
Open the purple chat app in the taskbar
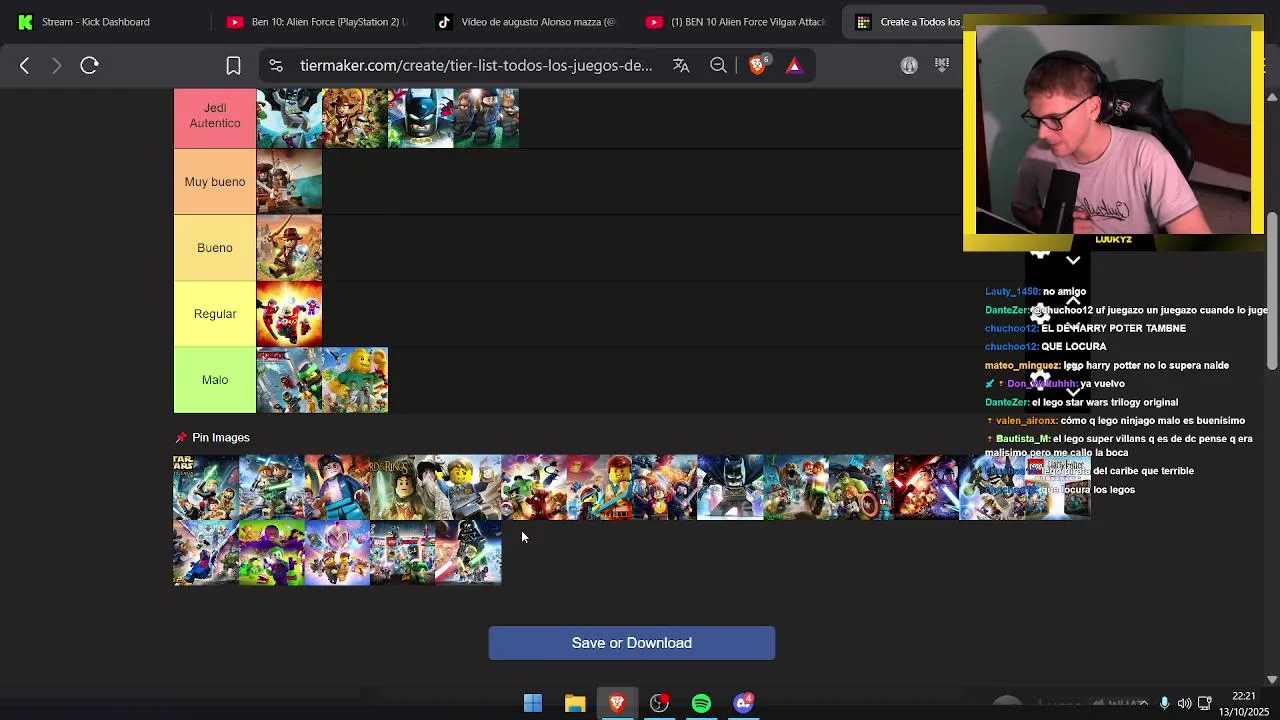[743, 704]
